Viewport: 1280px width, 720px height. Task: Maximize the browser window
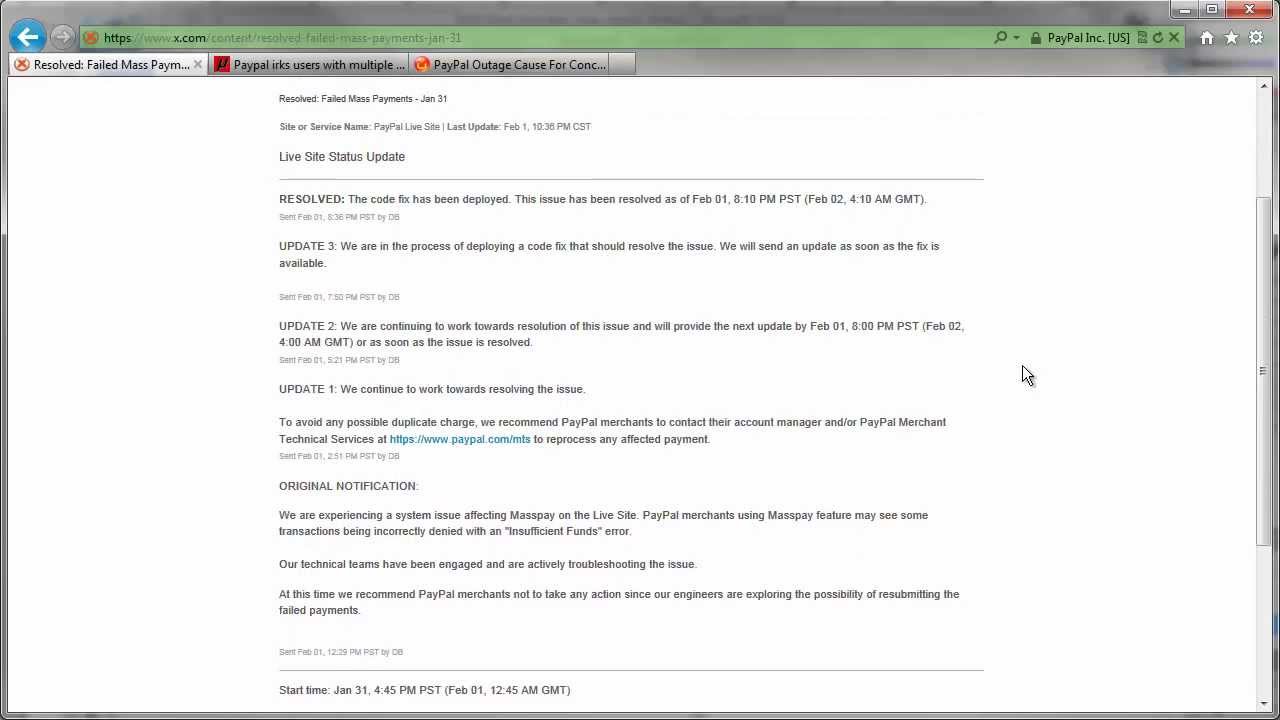pyautogui.click(x=1212, y=10)
